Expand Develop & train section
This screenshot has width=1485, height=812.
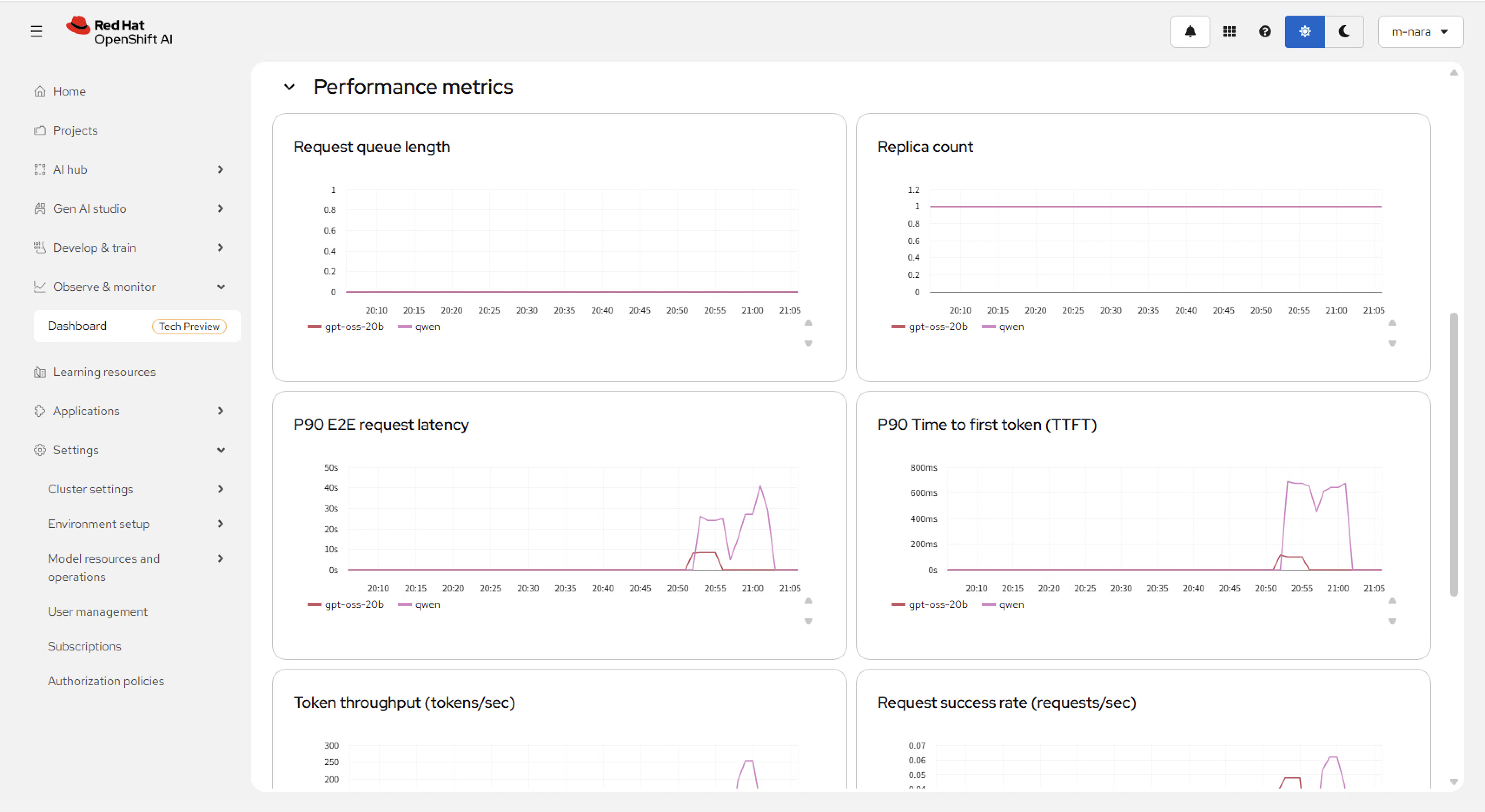tap(130, 248)
